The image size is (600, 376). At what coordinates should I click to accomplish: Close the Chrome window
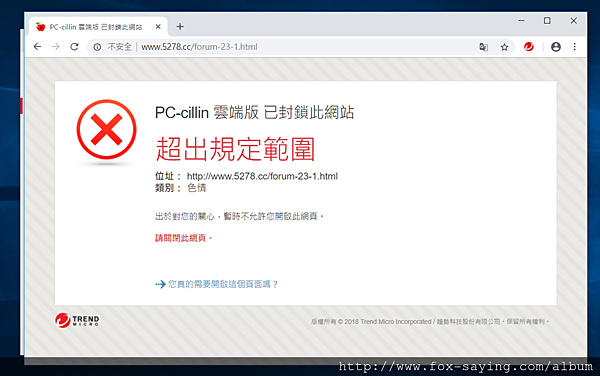574,21
